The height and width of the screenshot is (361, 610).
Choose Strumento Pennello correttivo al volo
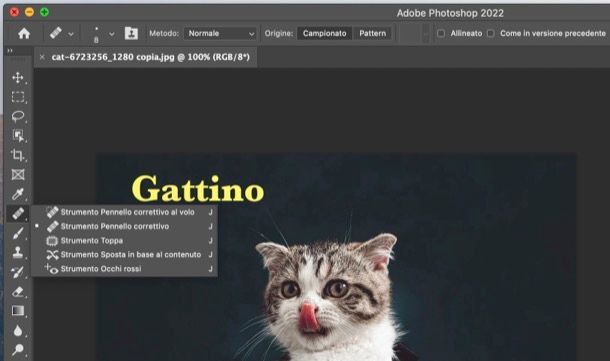[x=124, y=212]
